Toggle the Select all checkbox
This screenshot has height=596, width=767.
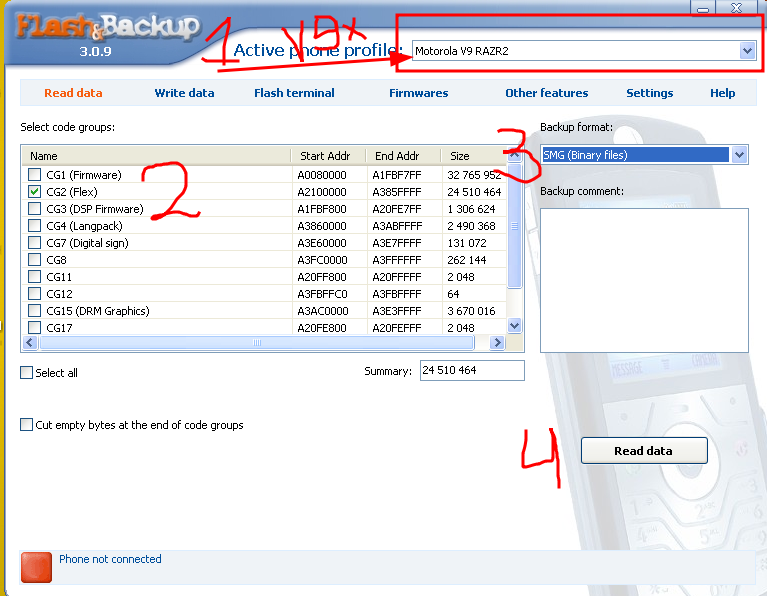[x=26, y=373]
